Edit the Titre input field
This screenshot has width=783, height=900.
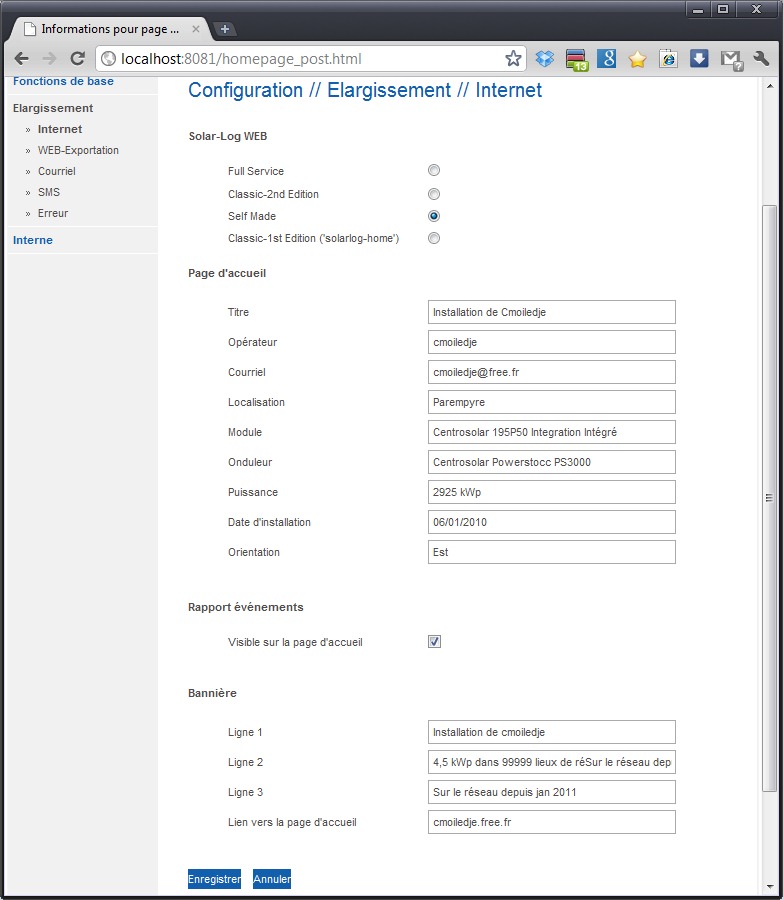click(552, 312)
